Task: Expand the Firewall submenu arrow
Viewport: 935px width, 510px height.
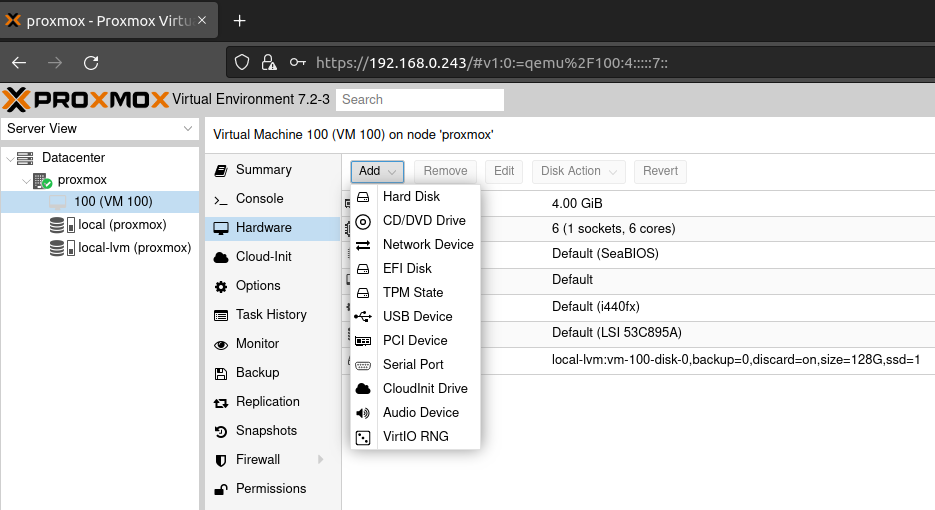Action: point(321,460)
